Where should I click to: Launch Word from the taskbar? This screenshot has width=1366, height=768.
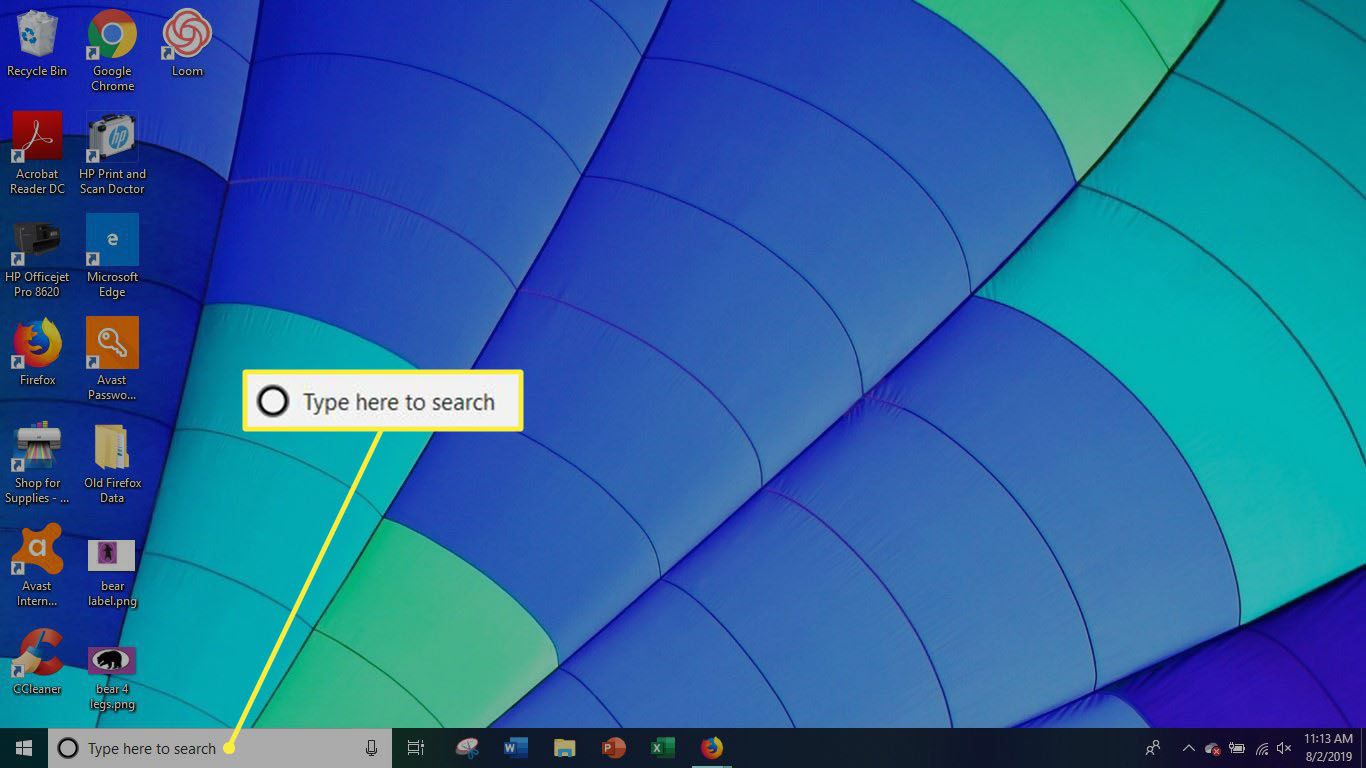(x=516, y=748)
